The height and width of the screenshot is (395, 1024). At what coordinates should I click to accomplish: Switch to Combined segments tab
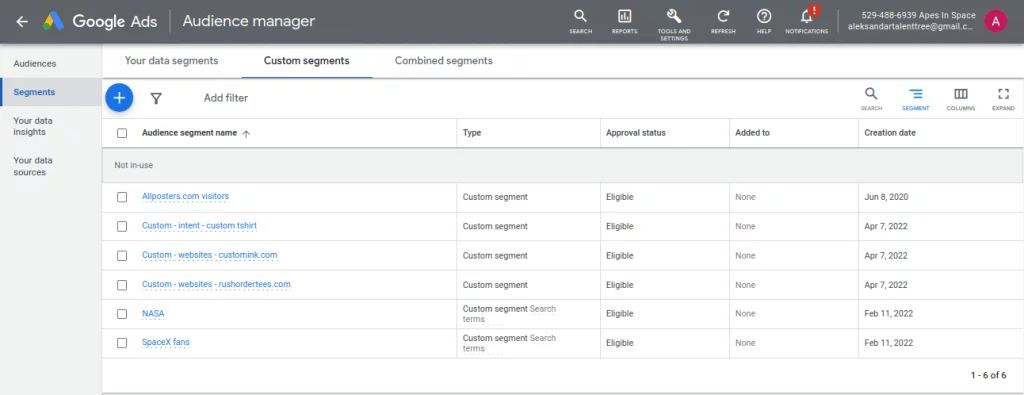click(444, 61)
